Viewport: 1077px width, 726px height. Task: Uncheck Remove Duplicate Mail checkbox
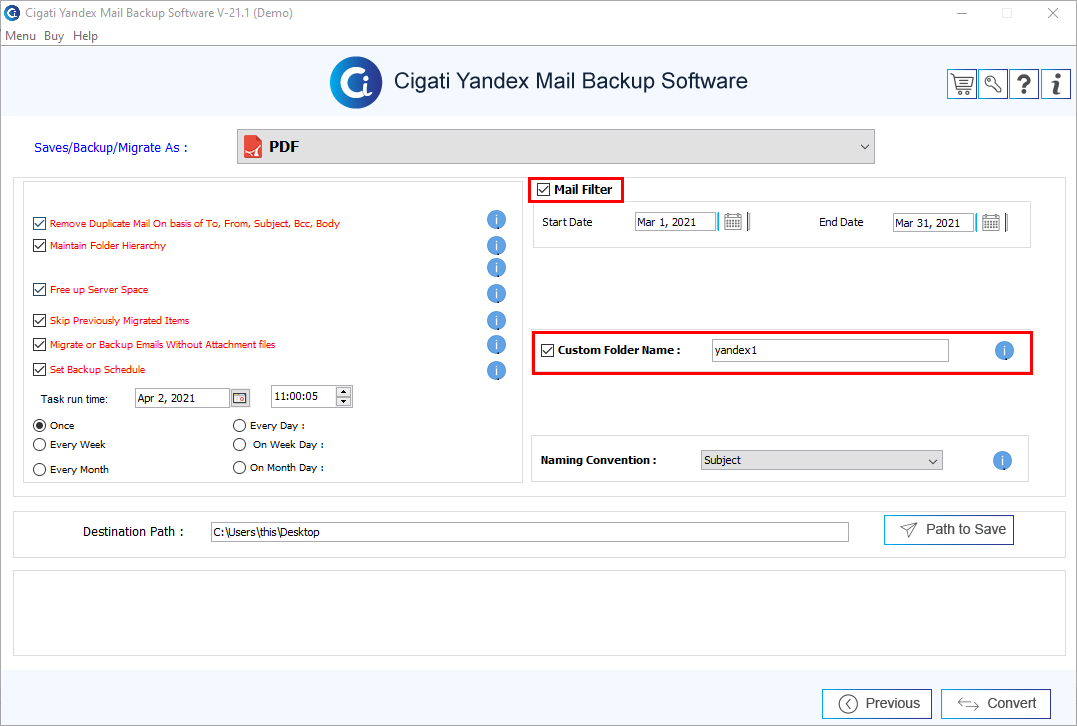tap(39, 223)
